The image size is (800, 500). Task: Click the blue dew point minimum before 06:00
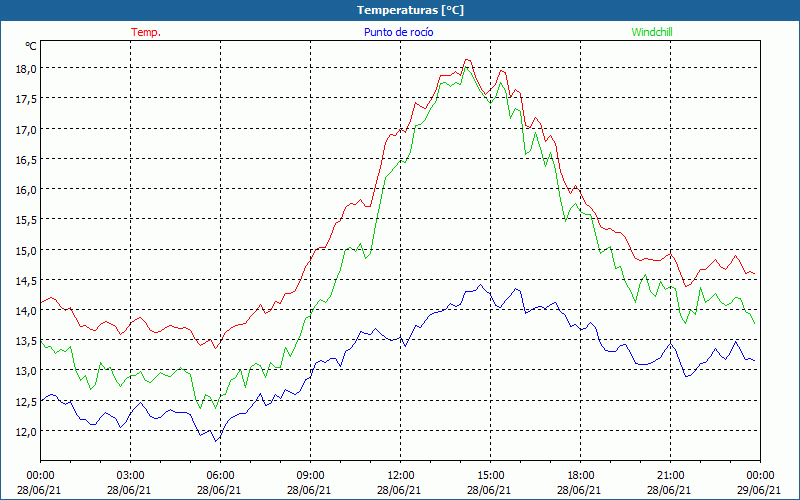(x=216, y=441)
